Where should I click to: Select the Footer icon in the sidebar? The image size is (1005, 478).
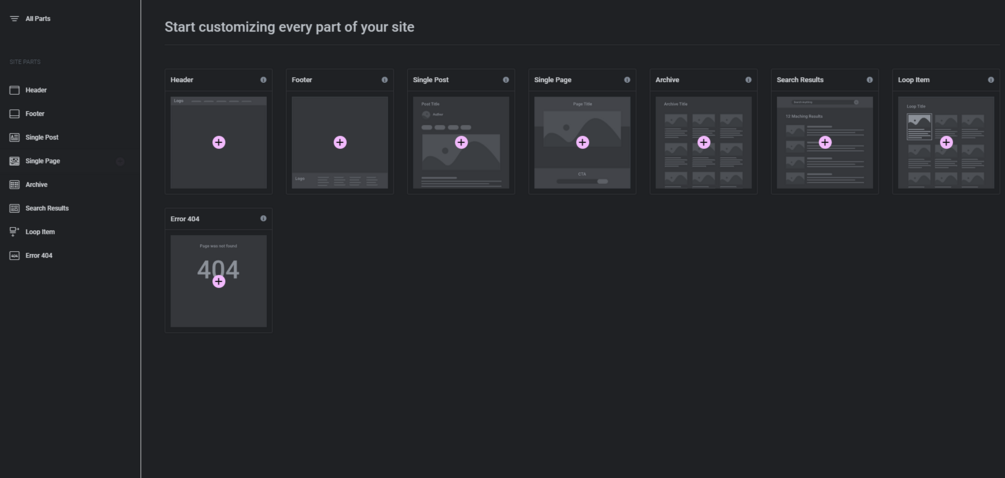point(14,114)
